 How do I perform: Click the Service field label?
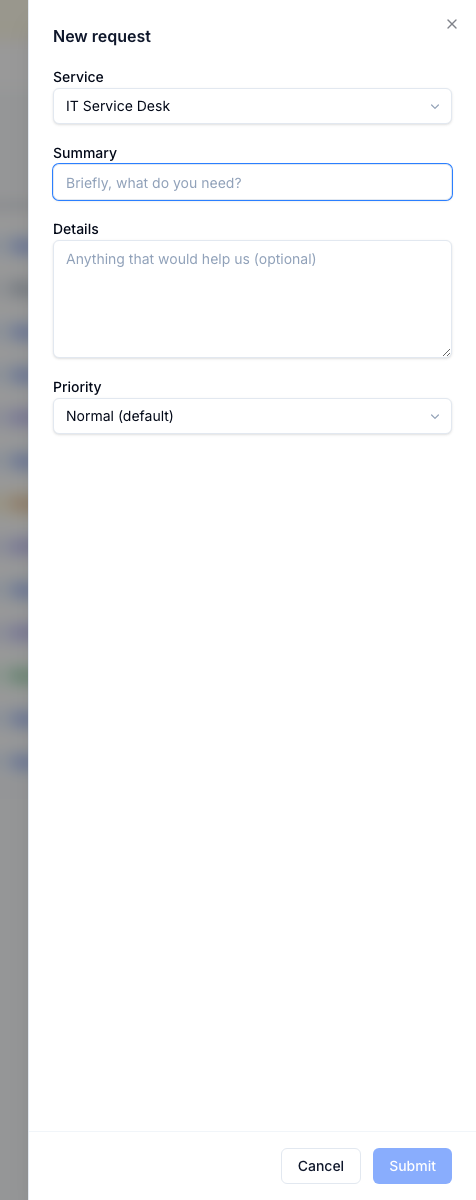click(x=78, y=77)
